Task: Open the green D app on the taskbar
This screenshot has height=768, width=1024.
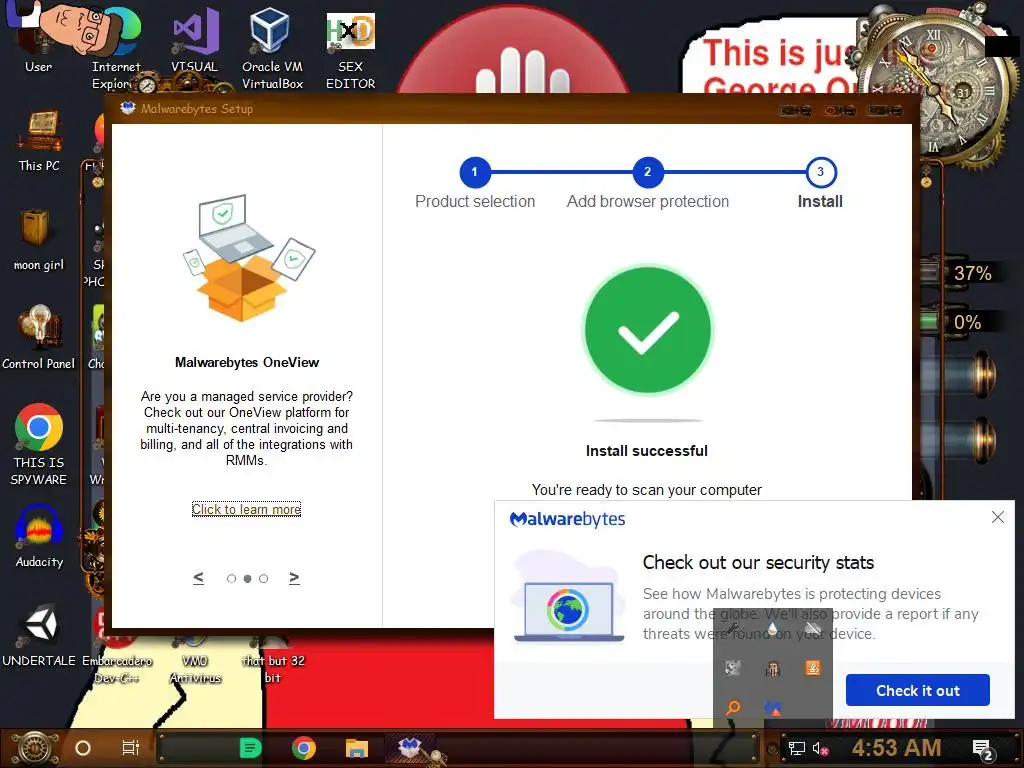Action: [250, 748]
